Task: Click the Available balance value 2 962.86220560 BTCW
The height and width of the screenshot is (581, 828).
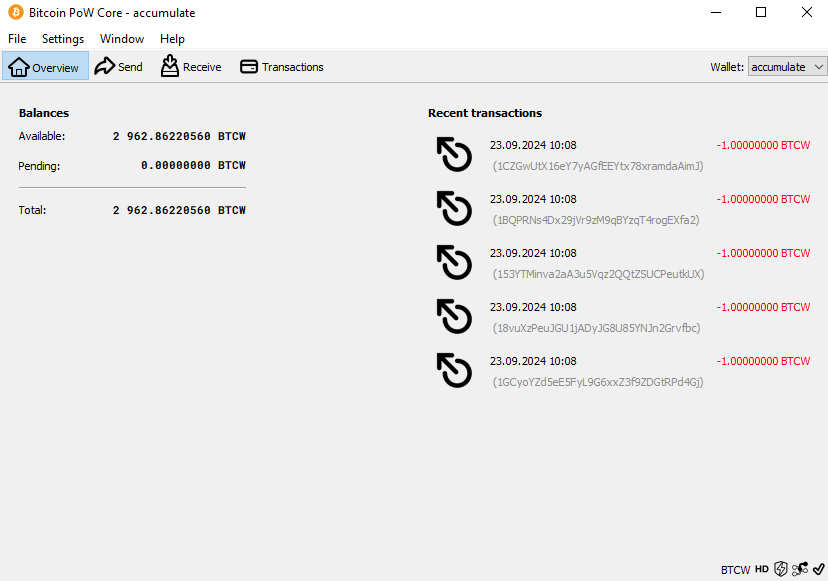Action: [x=179, y=136]
